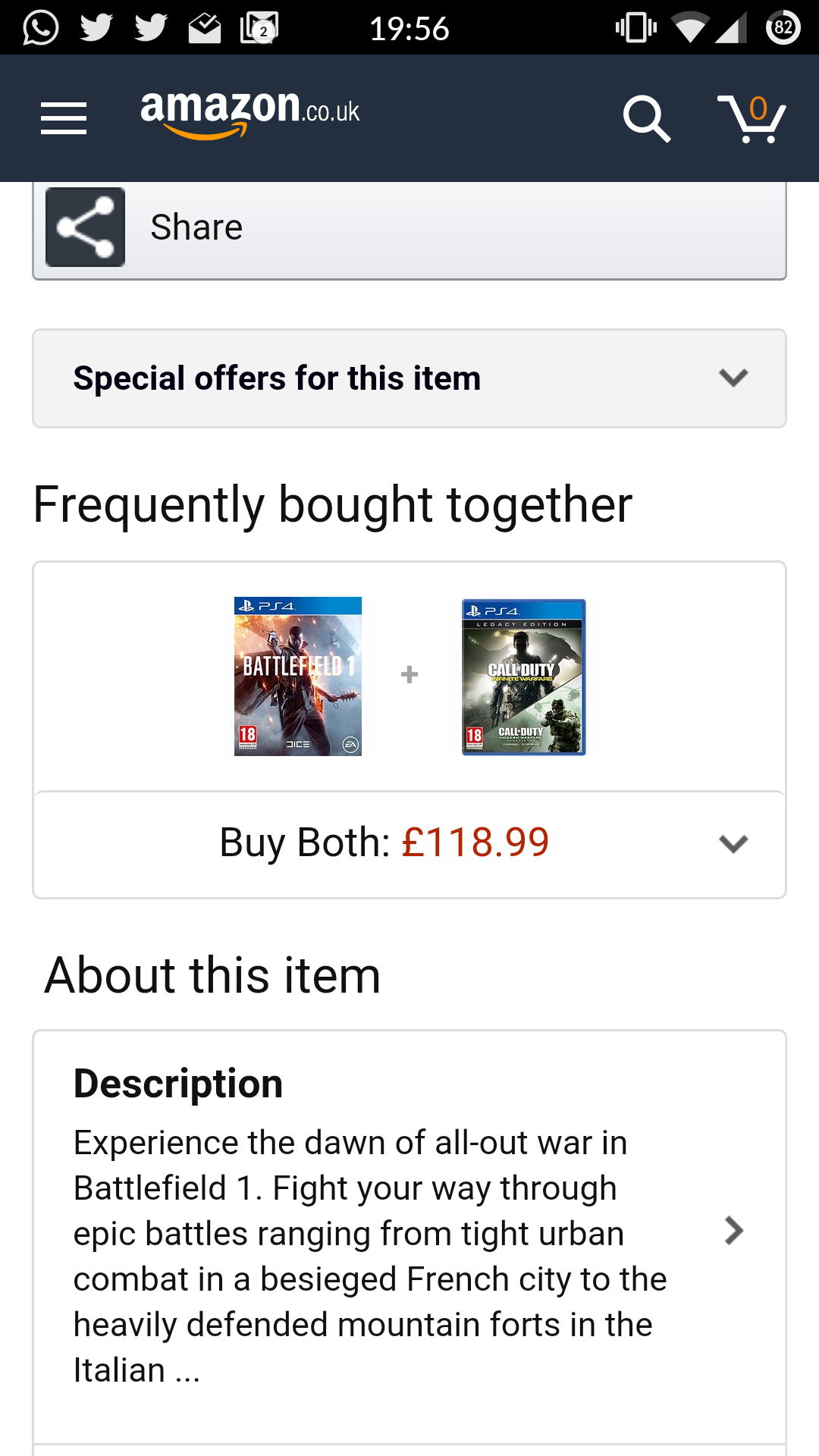The width and height of the screenshot is (819, 1456).
Task: Tap the Description heading
Action: 178,1083
